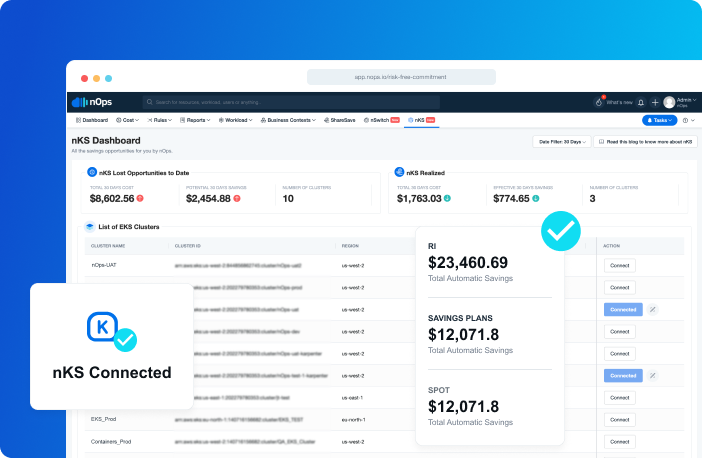Image resolution: width=702 pixels, height=458 pixels.
Task: Click the eu-north-1 region cell
Action: (x=354, y=419)
